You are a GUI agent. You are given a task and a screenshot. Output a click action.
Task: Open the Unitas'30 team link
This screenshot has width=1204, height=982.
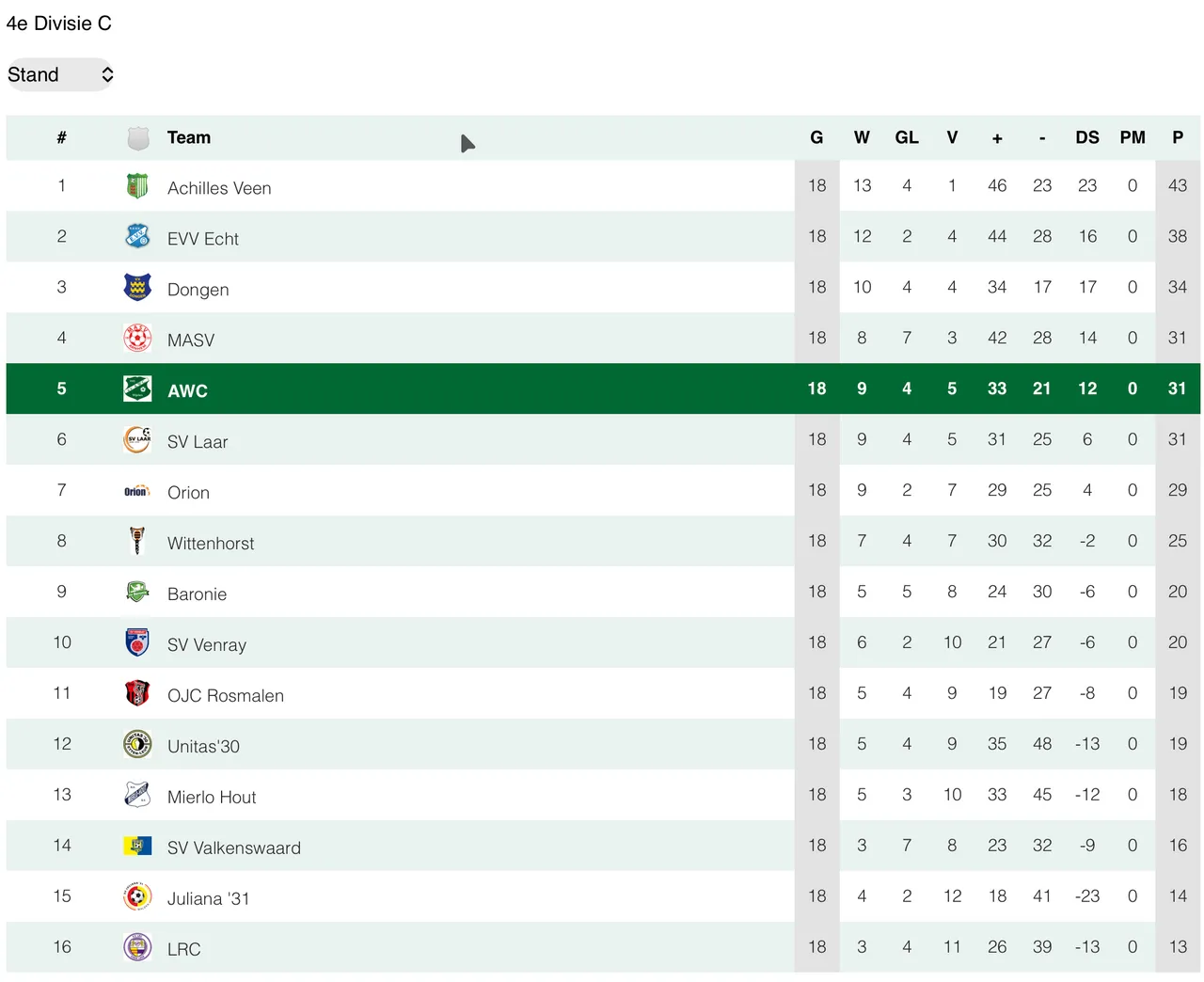[x=203, y=747]
